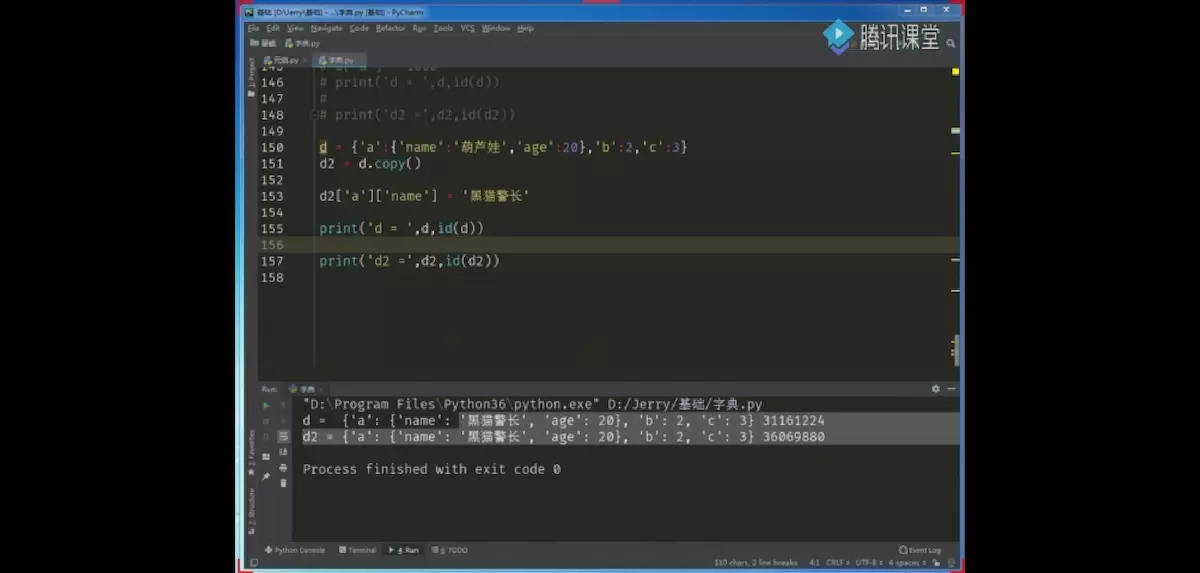Hide the Run tool window
This screenshot has width=1200, height=573.
951,389
